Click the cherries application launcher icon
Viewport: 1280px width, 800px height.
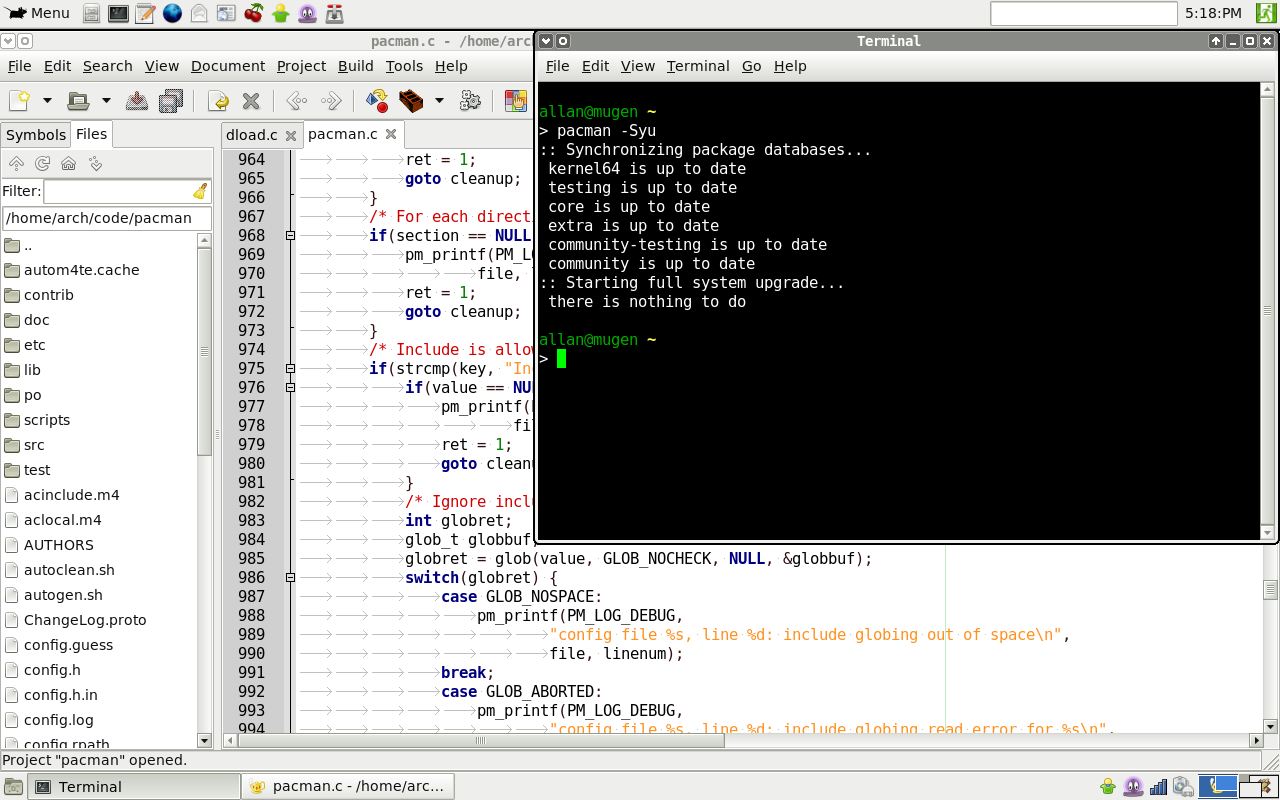pyautogui.click(x=254, y=13)
